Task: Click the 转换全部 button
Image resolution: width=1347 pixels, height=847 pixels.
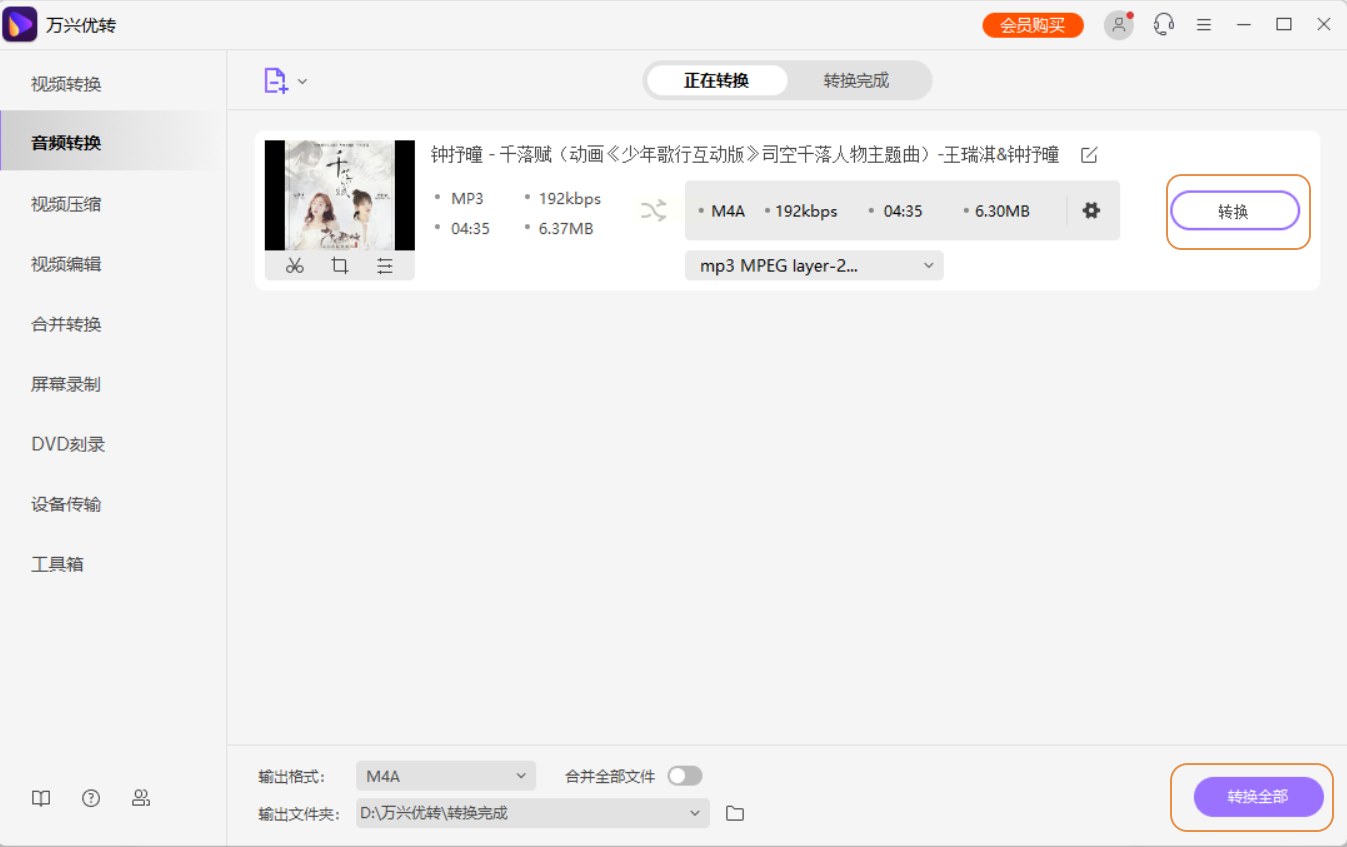Action: [1258, 797]
